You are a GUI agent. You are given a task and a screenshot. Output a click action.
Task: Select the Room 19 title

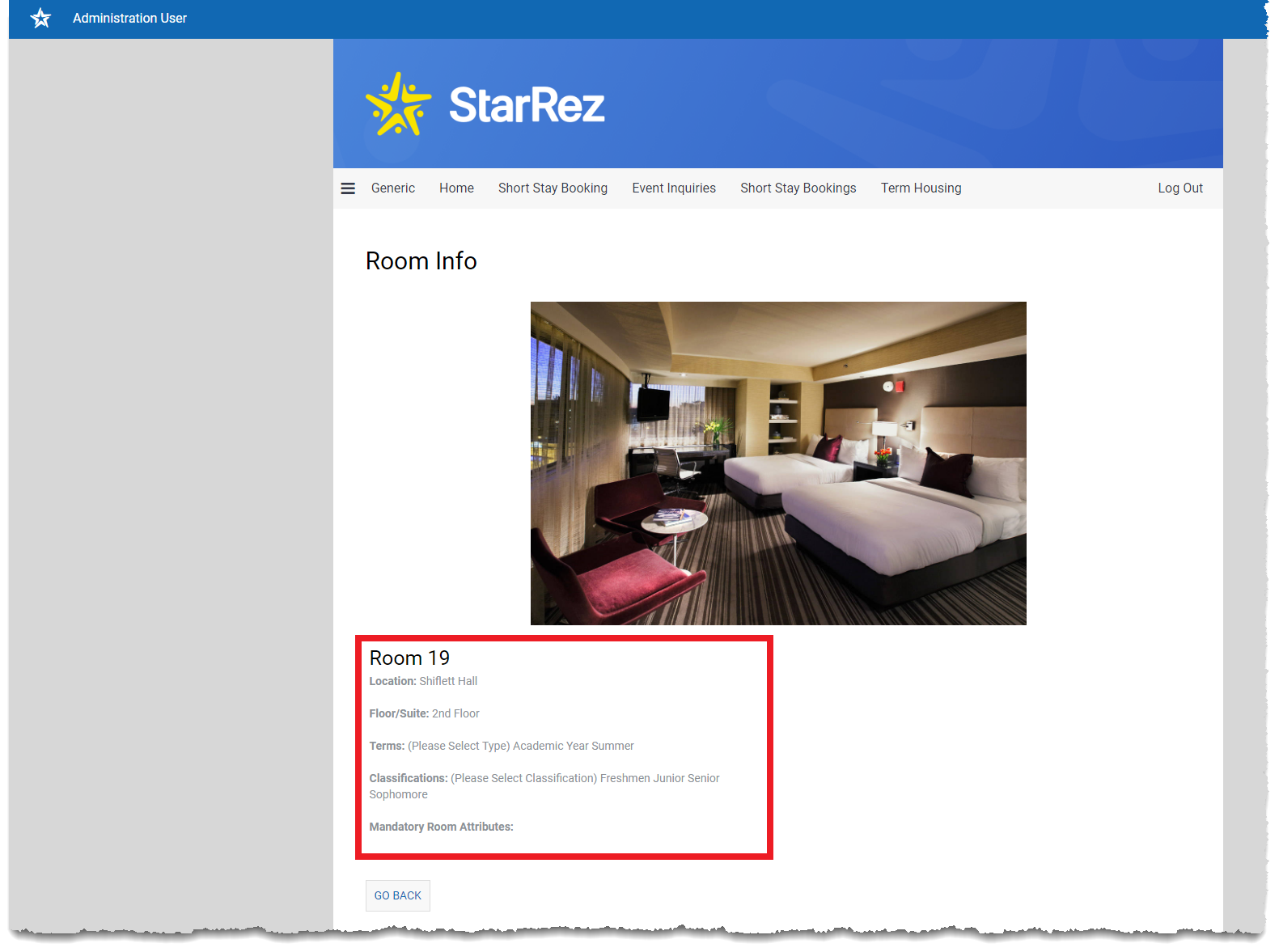[409, 658]
